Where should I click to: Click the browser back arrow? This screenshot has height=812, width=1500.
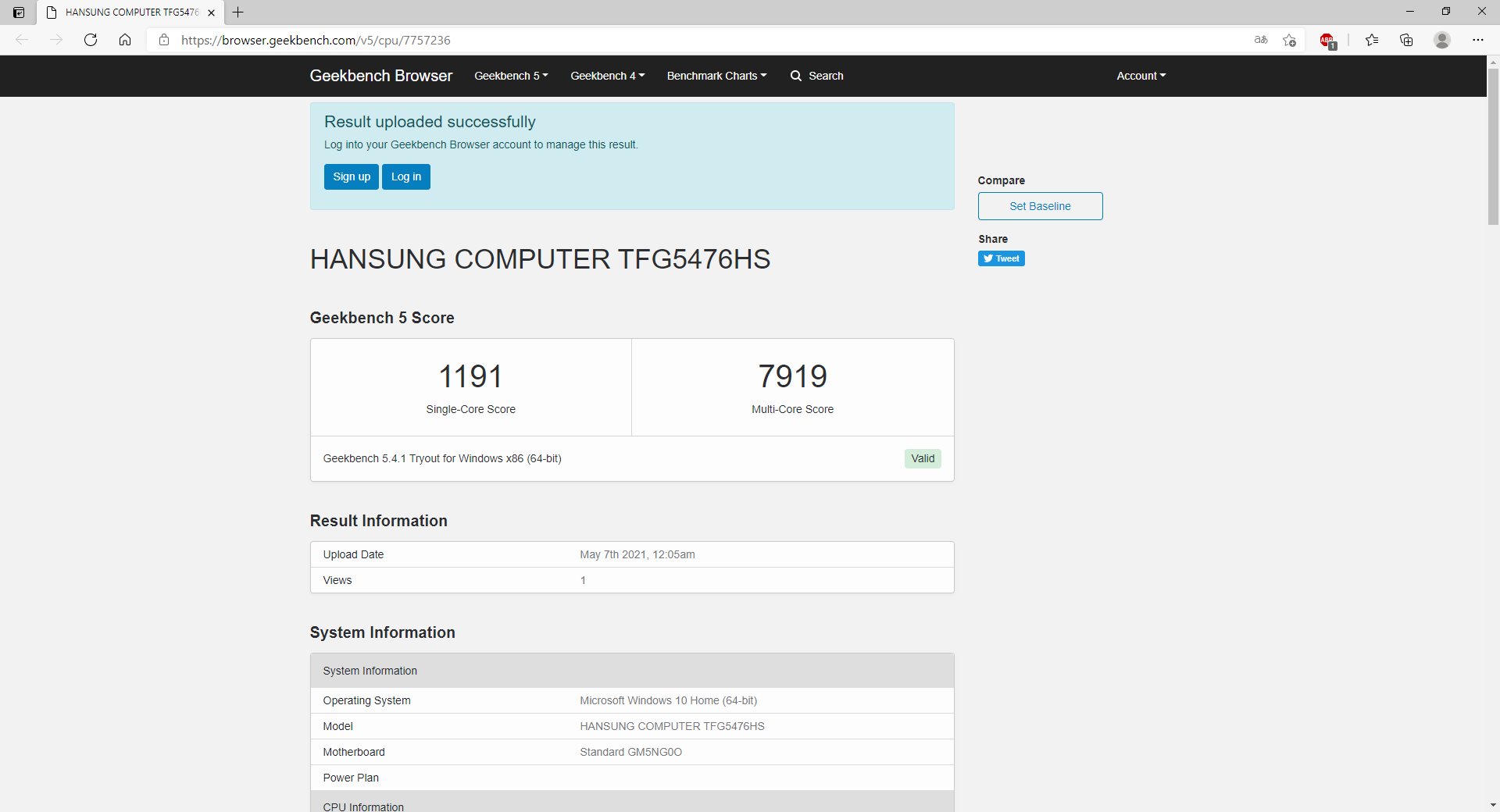22,40
